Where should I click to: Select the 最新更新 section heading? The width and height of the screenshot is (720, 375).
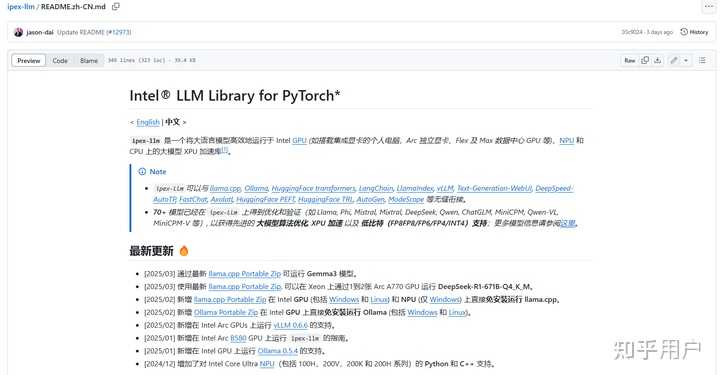(x=151, y=251)
